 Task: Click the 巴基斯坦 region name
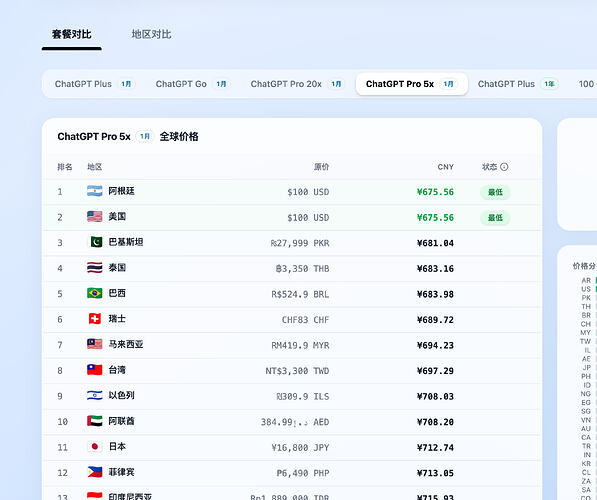[126, 242]
